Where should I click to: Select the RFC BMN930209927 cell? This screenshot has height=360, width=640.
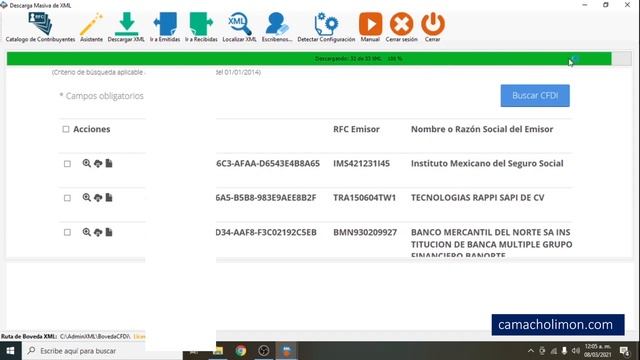tap(365, 232)
